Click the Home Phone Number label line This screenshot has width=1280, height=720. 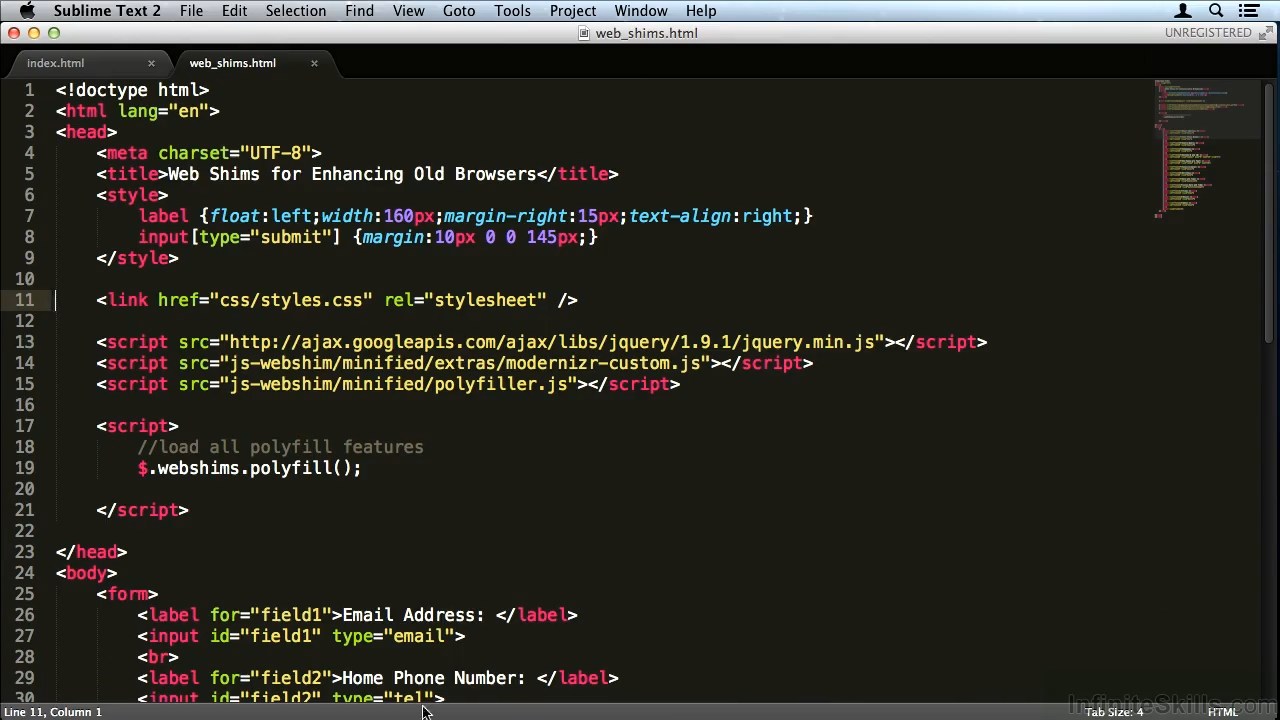tap(378, 678)
